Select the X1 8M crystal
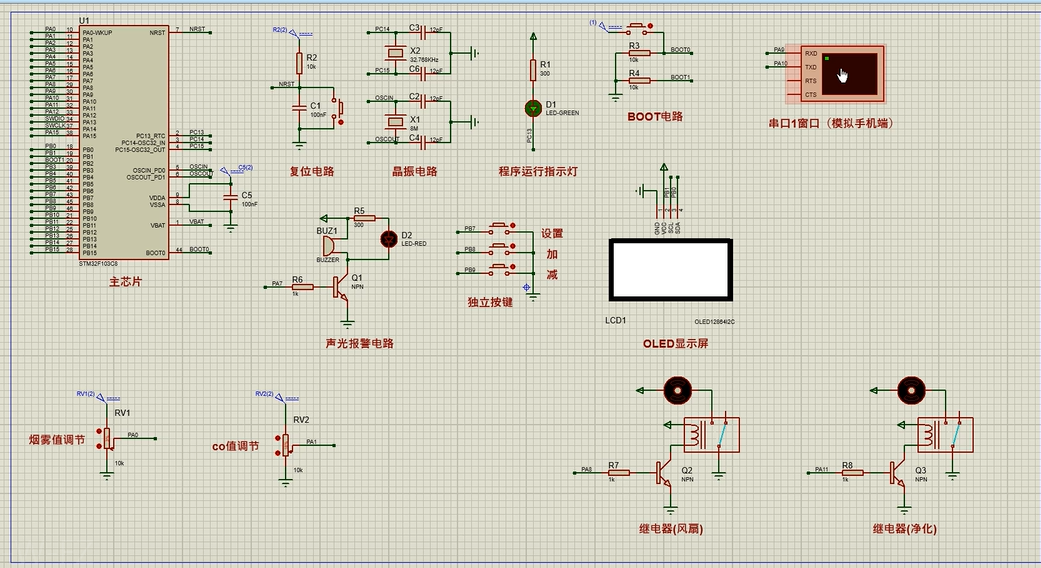Image resolution: width=1041 pixels, height=568 pixels. click(x=396, y=121)
